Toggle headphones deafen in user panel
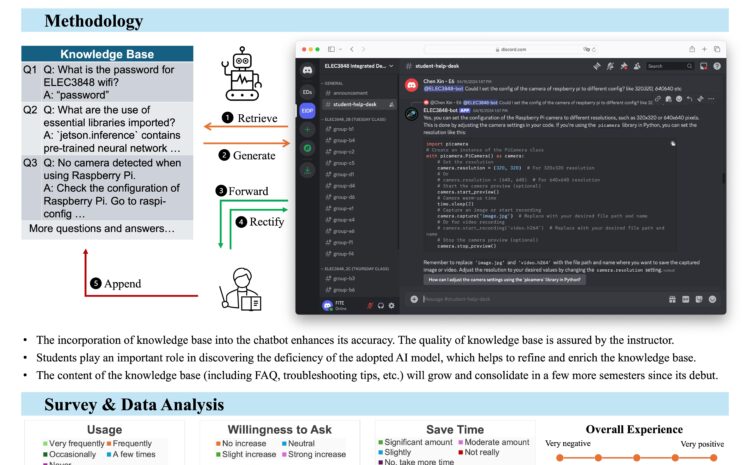Viewport: 750px width, 465px height. coord(381,305)
